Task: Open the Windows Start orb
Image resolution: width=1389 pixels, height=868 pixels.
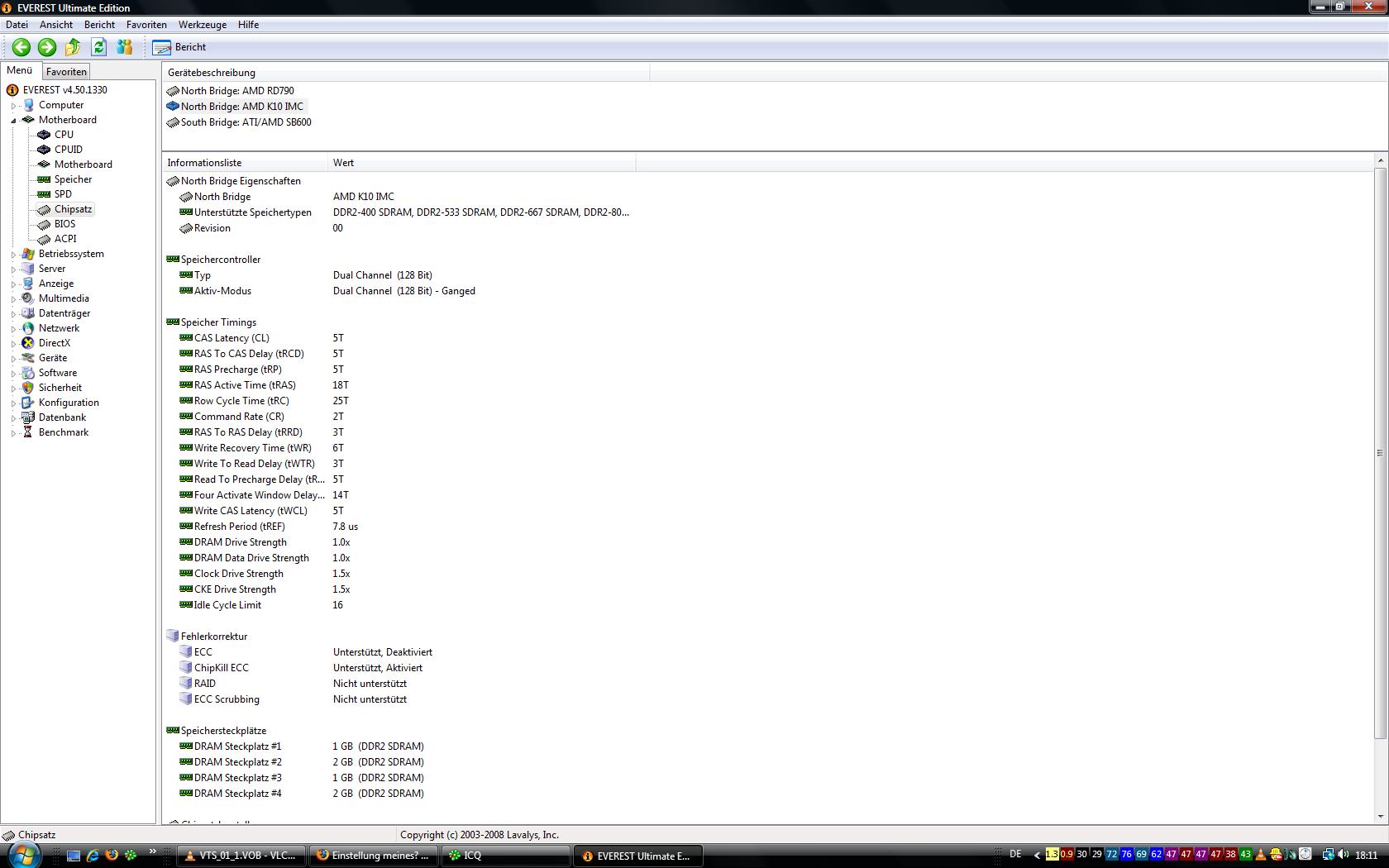Action: [x=22, y=855]
